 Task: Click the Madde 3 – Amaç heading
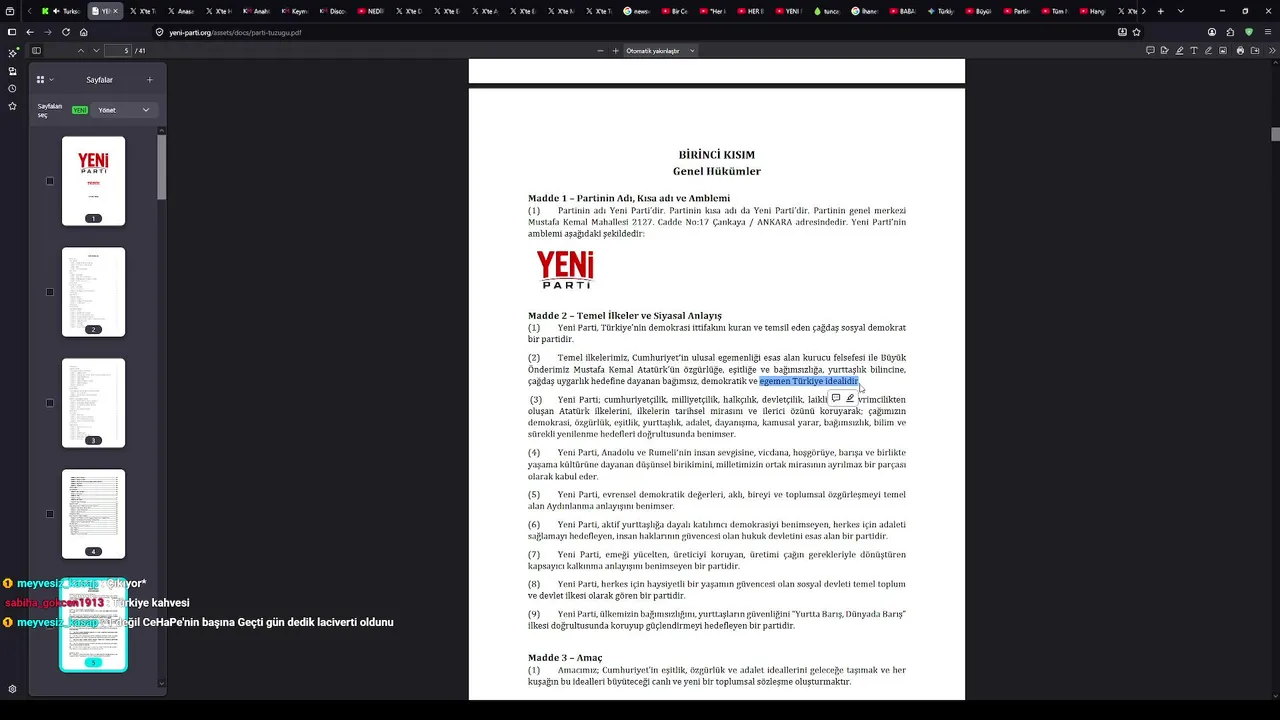click(565, 657)
